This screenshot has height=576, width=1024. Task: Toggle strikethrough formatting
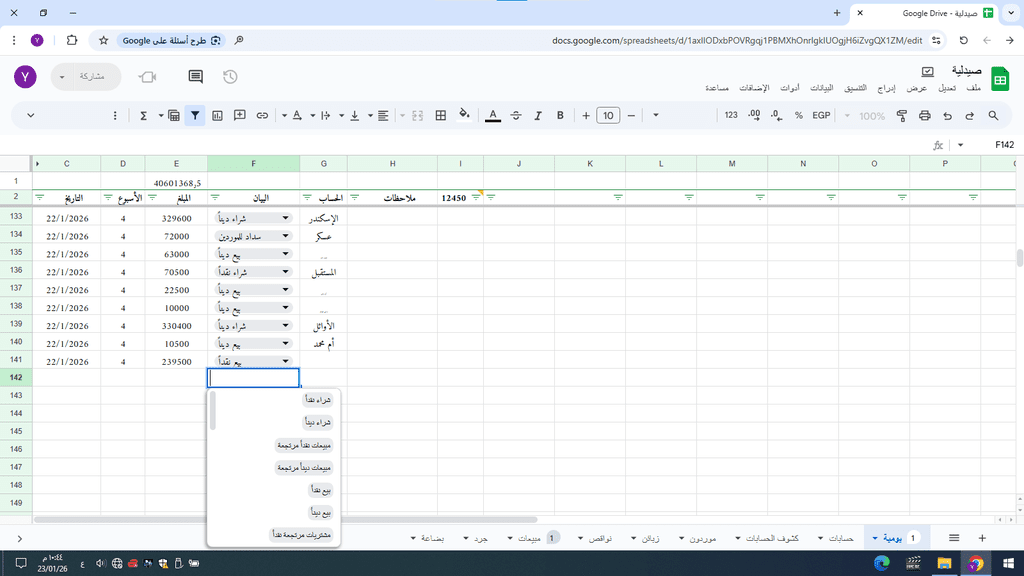tap(516, 116)
